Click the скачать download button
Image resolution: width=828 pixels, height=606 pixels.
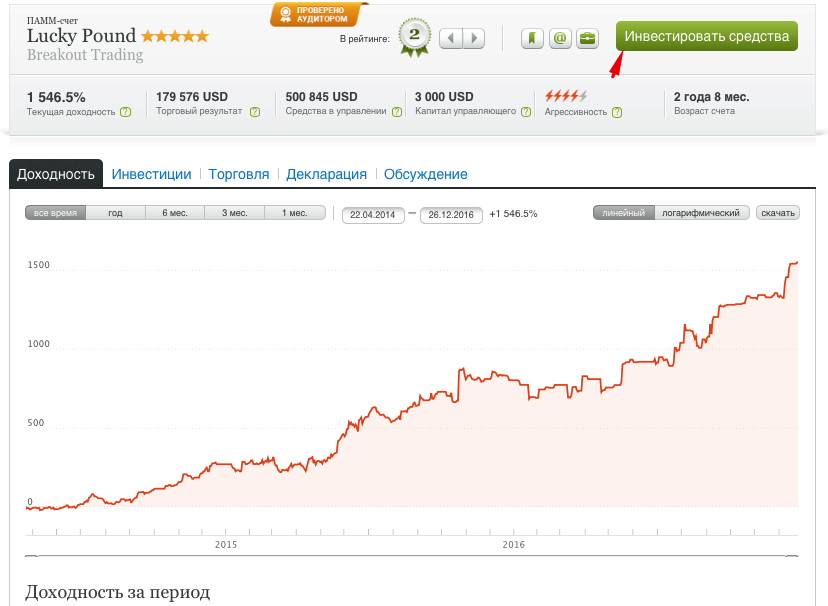coord(777,213)
